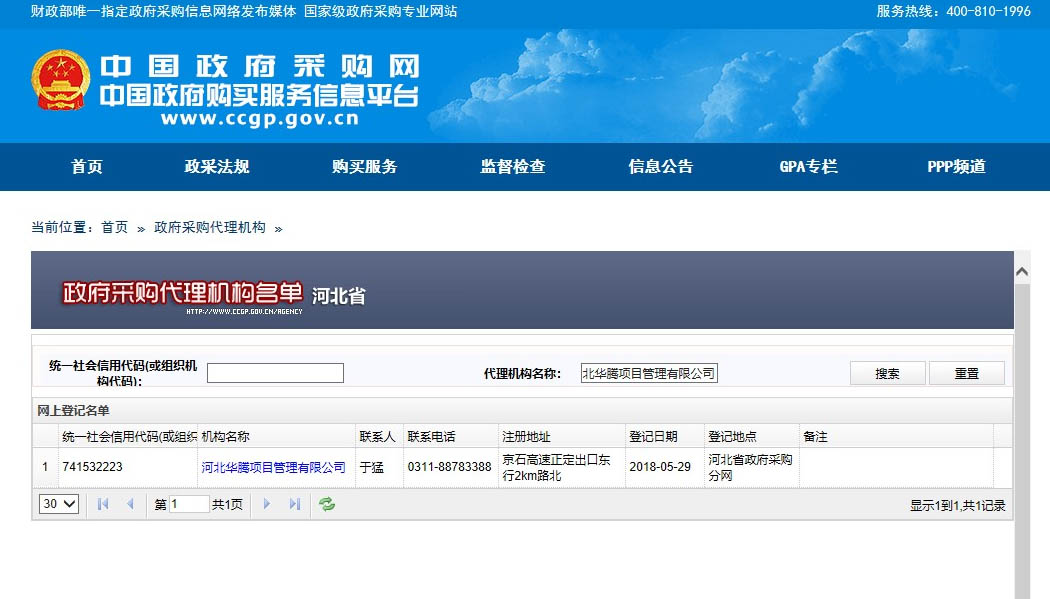1050x599 pixels.
Task: Click the 河北省 province label
Action: [x=339, y=296]
